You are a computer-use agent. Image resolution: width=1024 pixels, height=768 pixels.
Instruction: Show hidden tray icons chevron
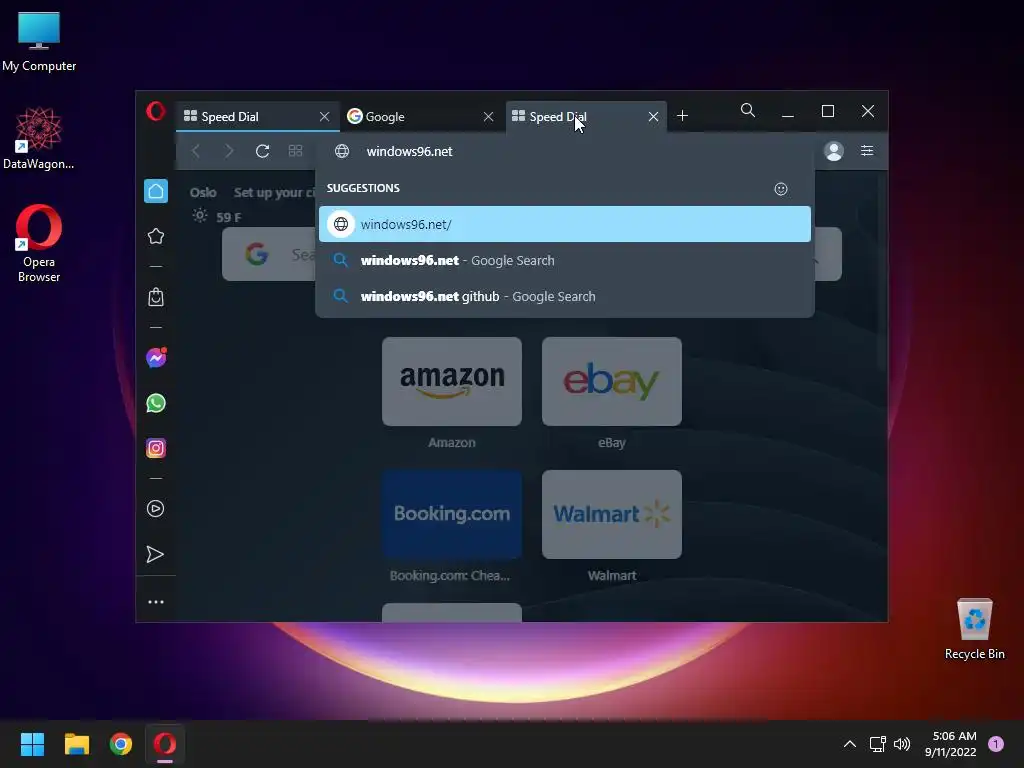pos(850,744)
